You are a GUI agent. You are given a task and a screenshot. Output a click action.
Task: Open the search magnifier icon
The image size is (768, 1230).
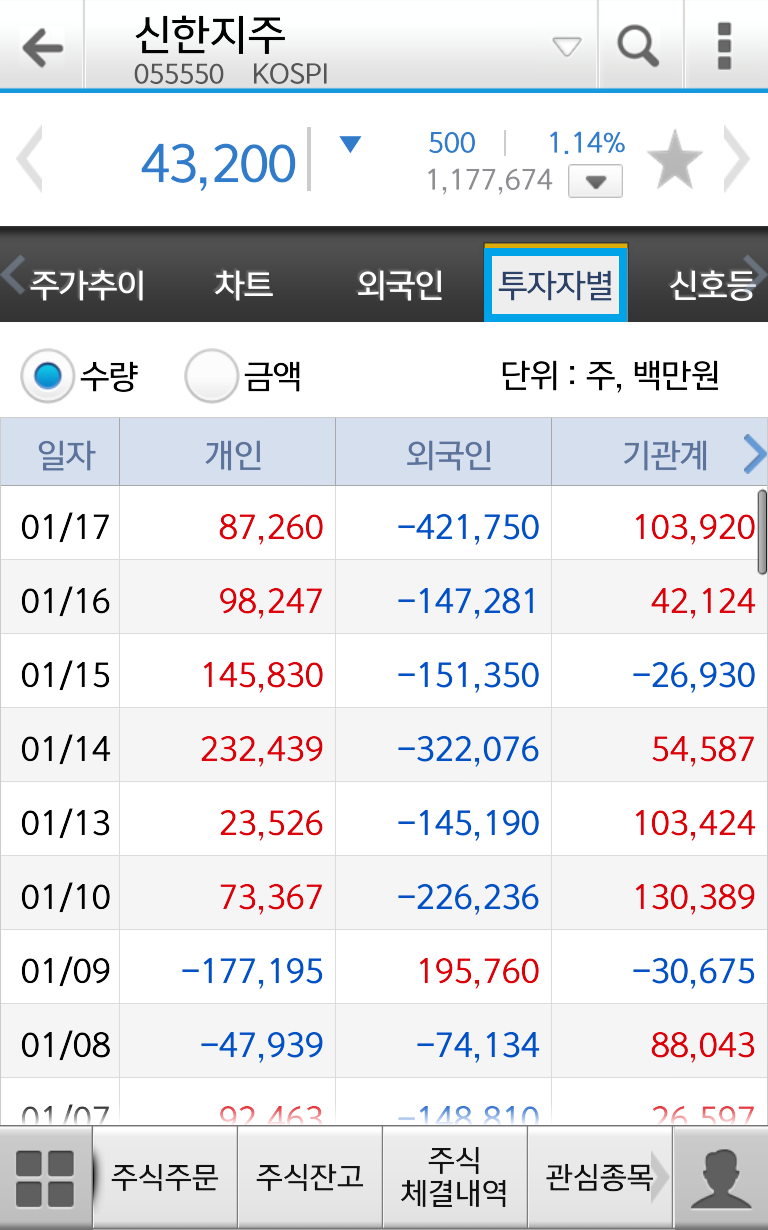click(x=638, y=45)
